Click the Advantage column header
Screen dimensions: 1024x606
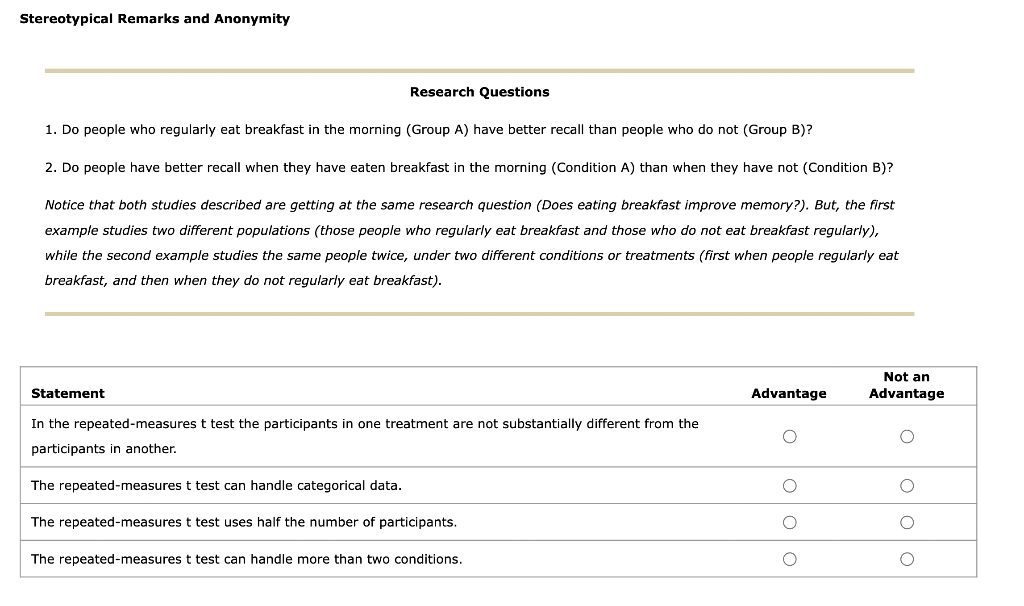click(x=789, y=393)
